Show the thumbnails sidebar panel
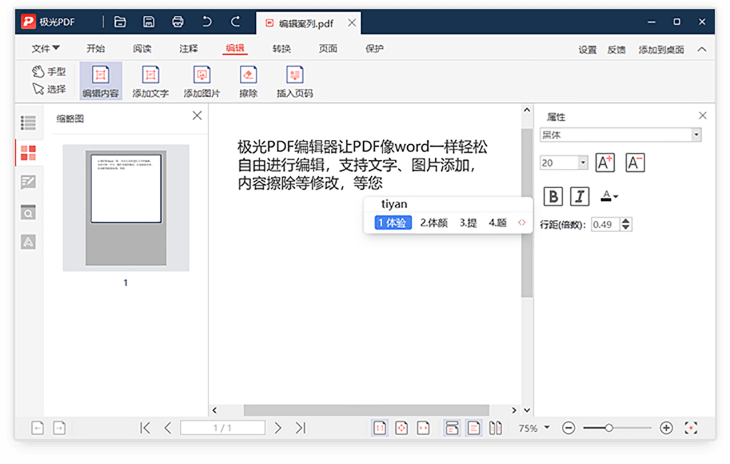 point(28,153)
